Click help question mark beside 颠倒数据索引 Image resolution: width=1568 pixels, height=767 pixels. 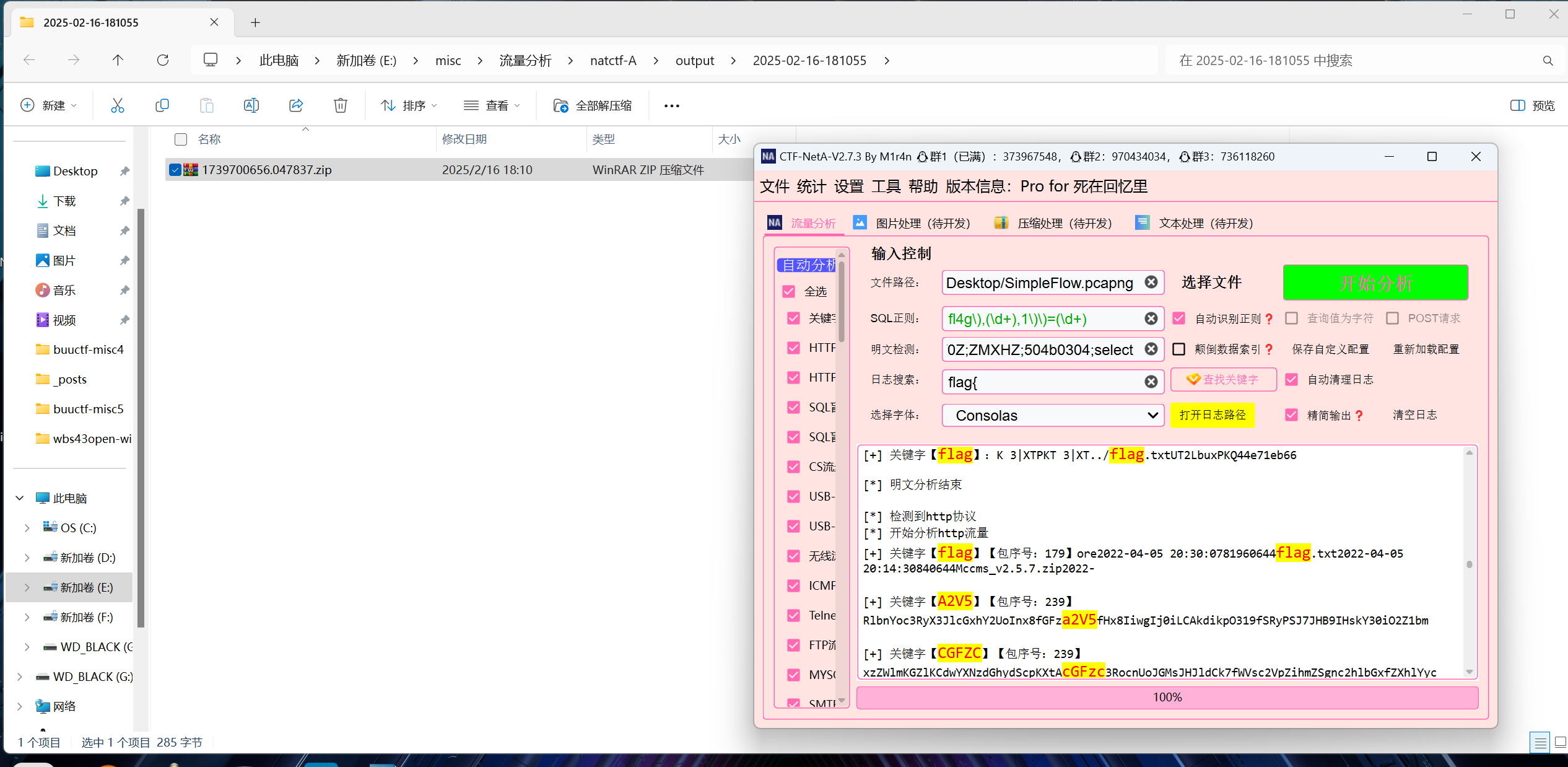pyautogui.click(x=1269, y=349)
